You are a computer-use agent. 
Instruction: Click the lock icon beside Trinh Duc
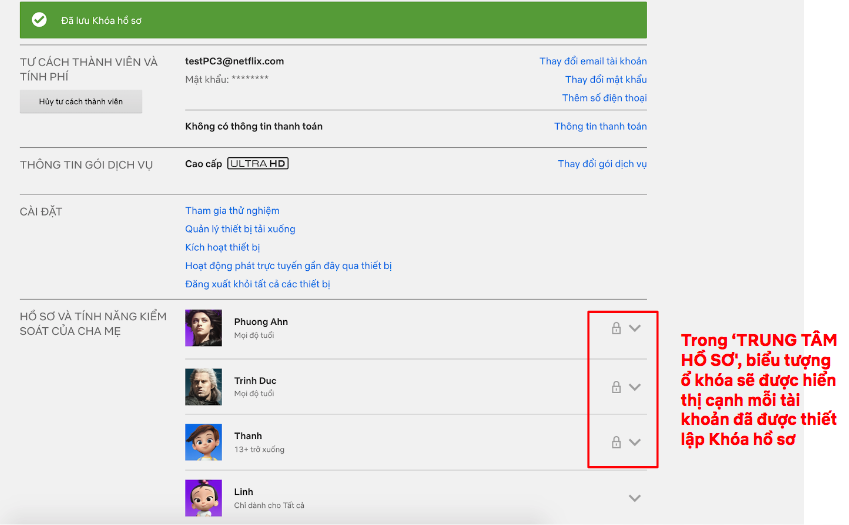click(x=616, y=387)
